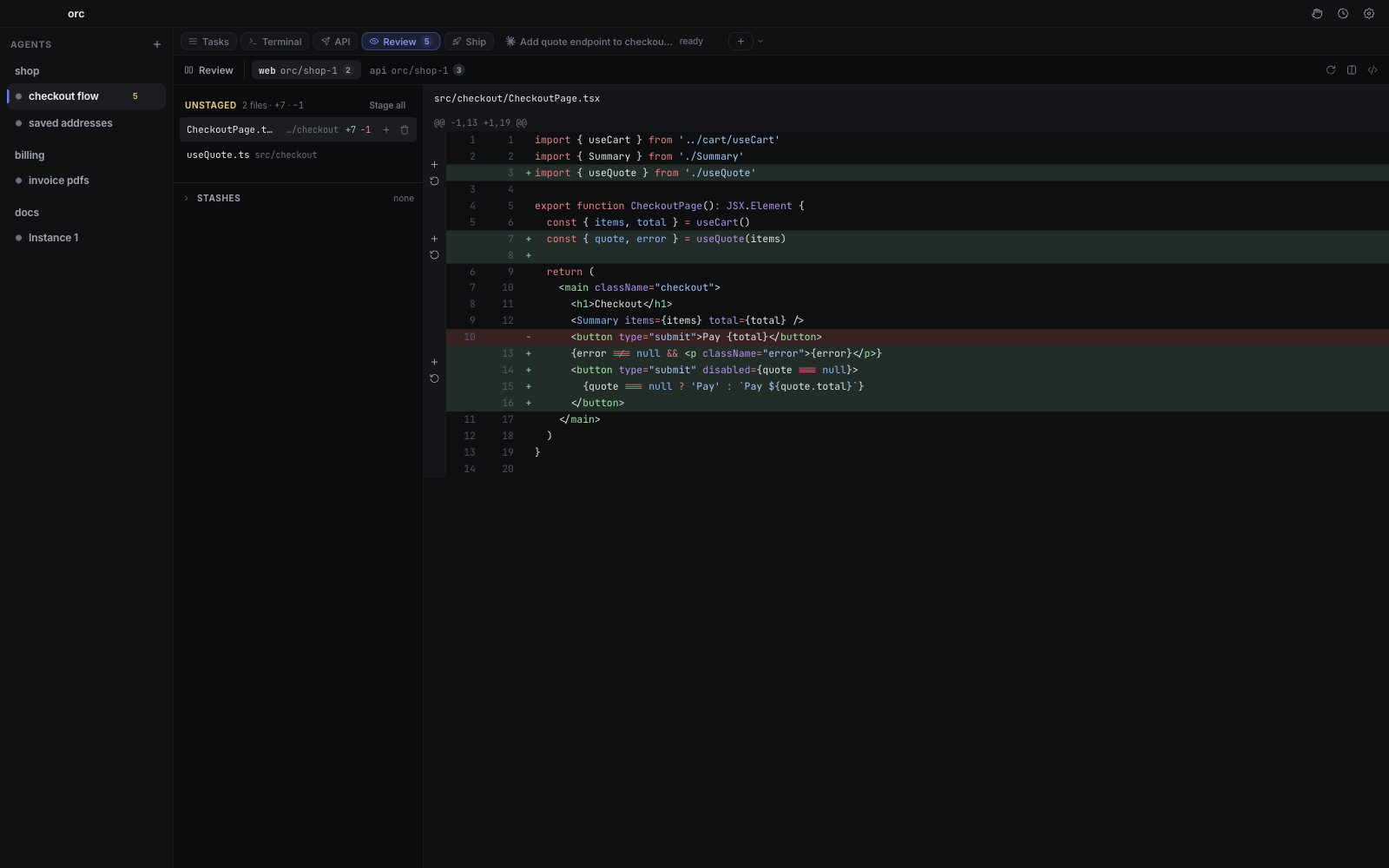Select Instance 1 under docs
The width and height of the screenshot is (1389, 868).
(x=86, y=238)
